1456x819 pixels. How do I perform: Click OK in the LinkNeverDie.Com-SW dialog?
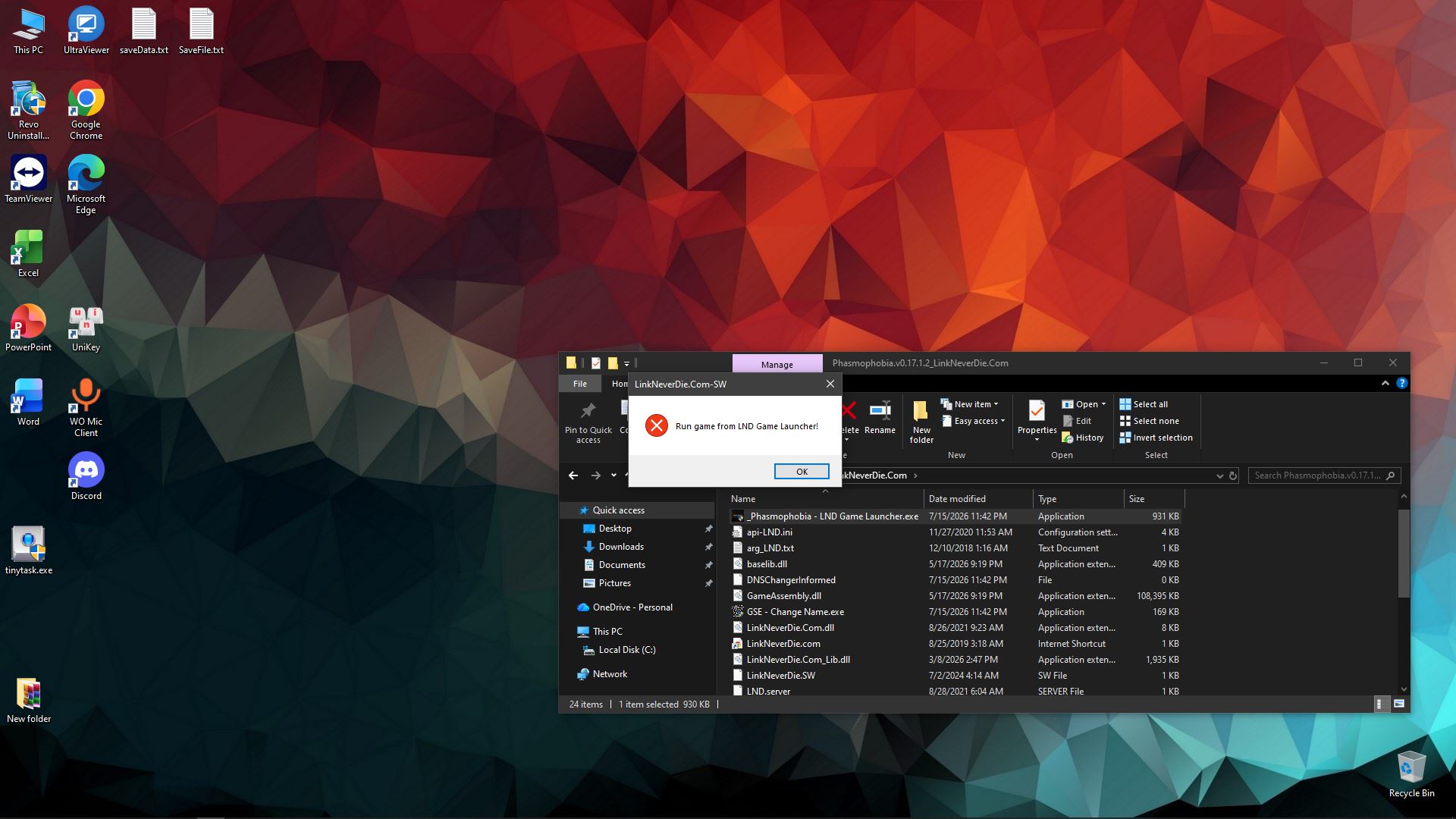tap(802, 472)
